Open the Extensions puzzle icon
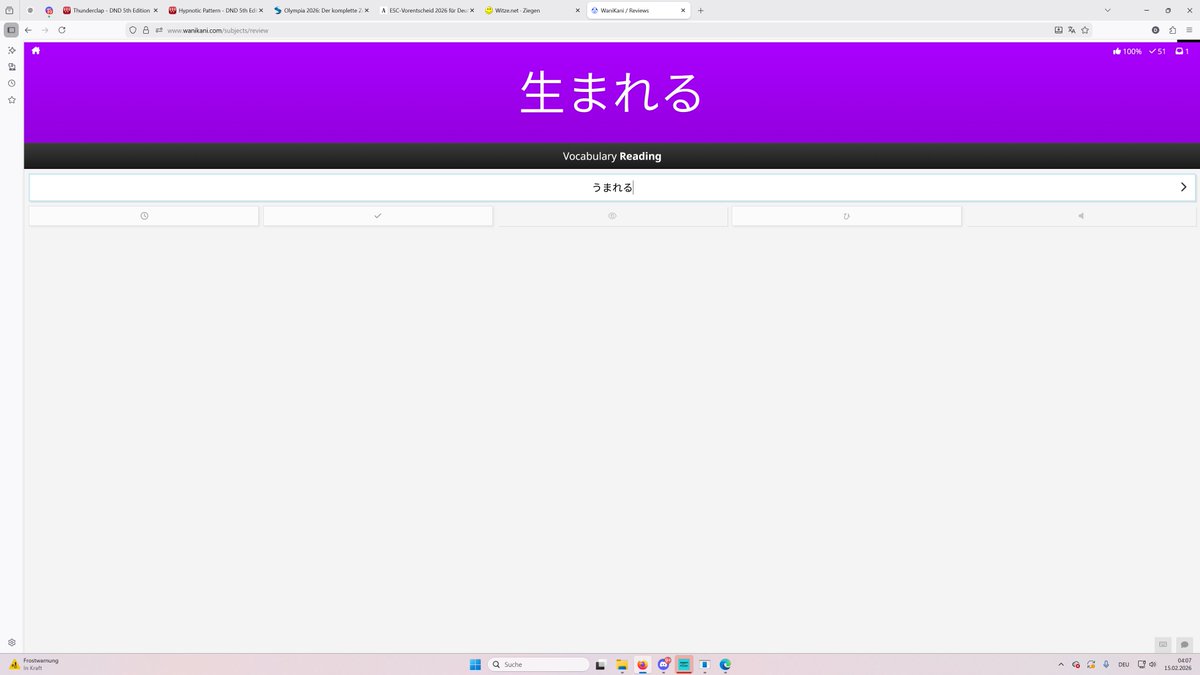The width and height of the screenshot is (1200, 675). [x=1172, y=30]
